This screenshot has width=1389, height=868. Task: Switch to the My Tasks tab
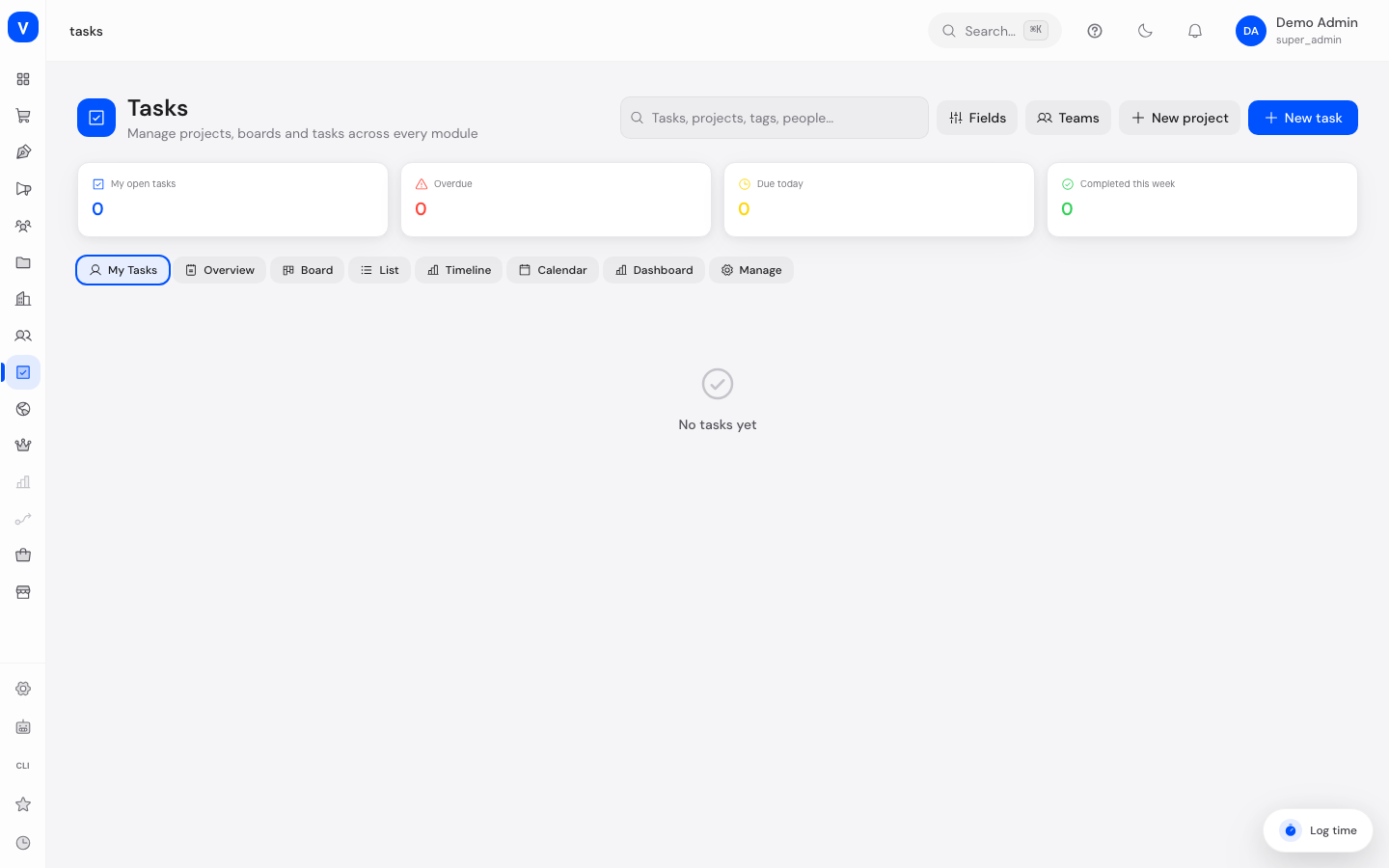(123, 270)
